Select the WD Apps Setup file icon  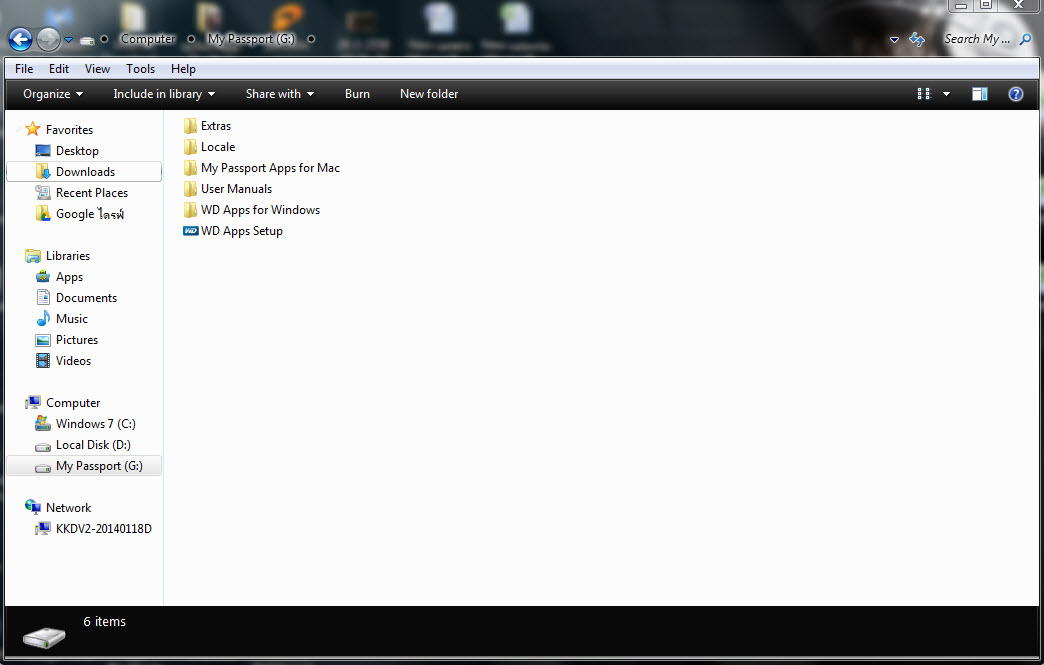190,231
